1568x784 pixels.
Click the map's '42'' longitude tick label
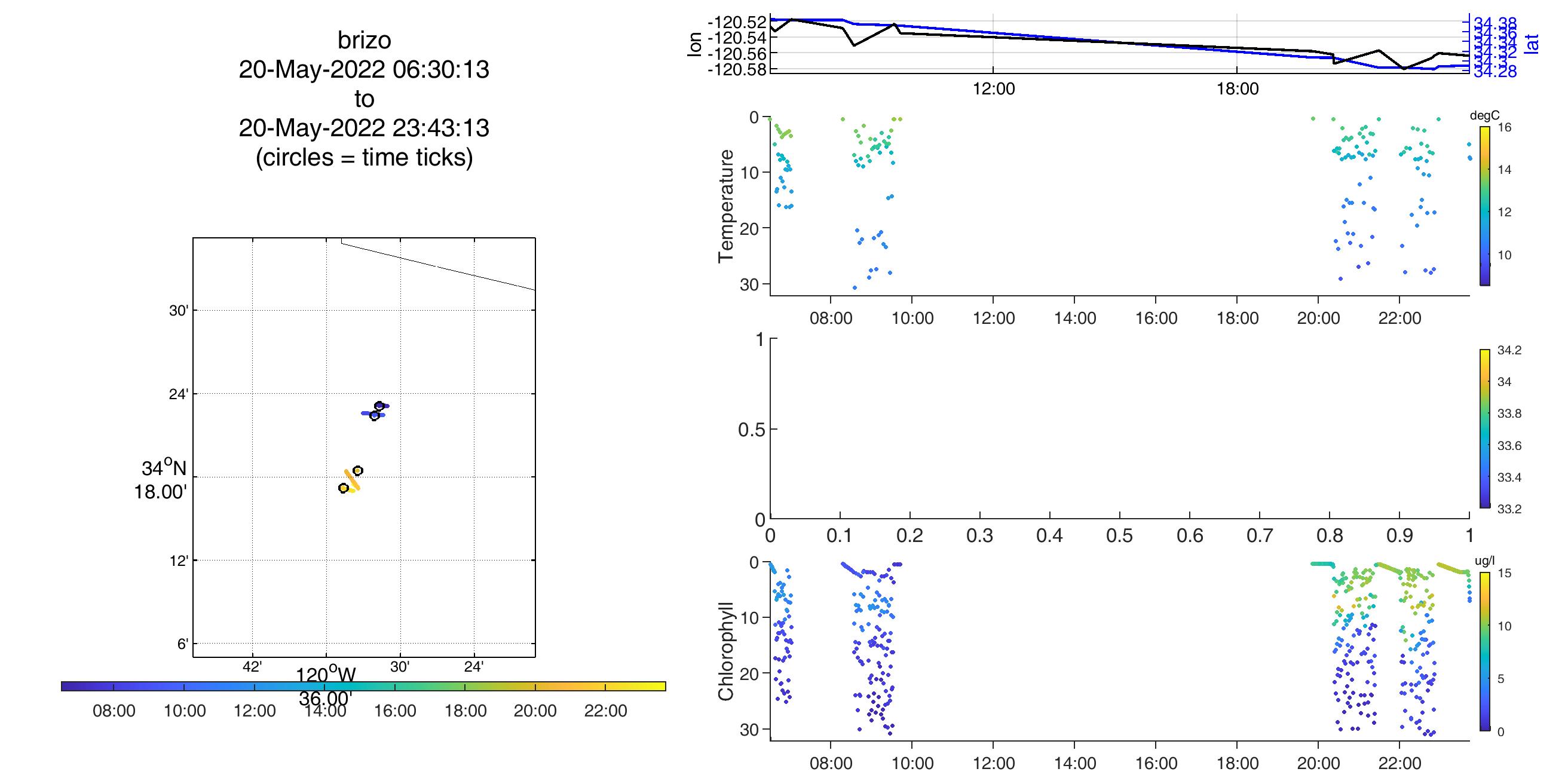(x=252, y=667)
